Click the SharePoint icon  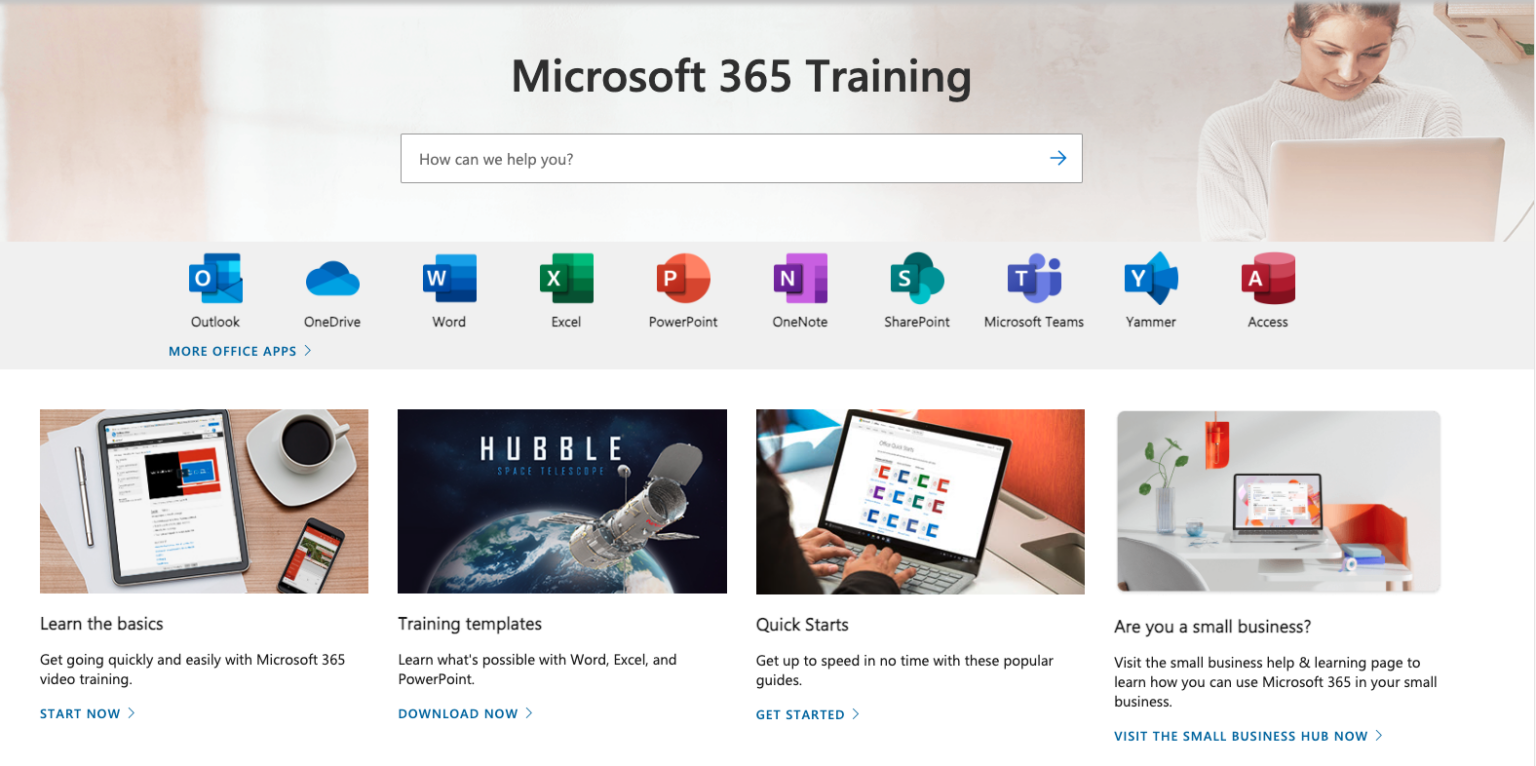click(x=916, y=277)
